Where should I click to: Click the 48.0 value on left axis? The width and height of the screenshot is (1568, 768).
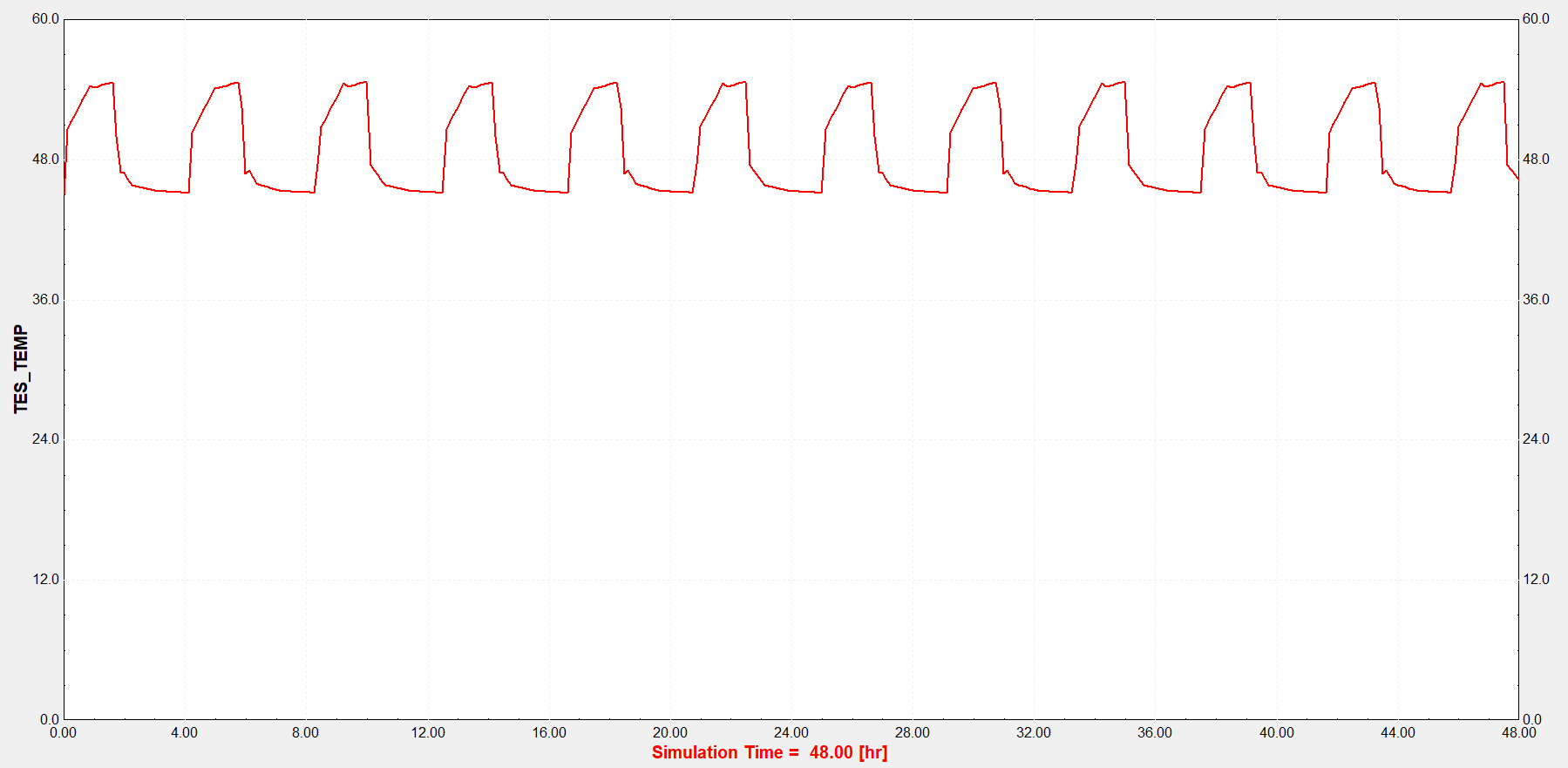(45, 160)
